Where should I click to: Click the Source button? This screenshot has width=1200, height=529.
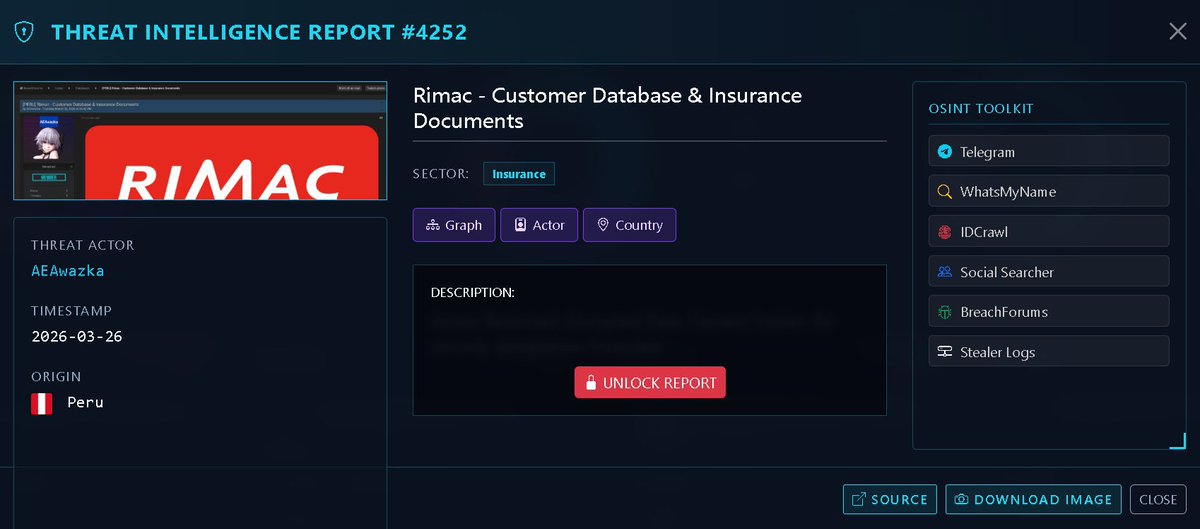(890, 499)
